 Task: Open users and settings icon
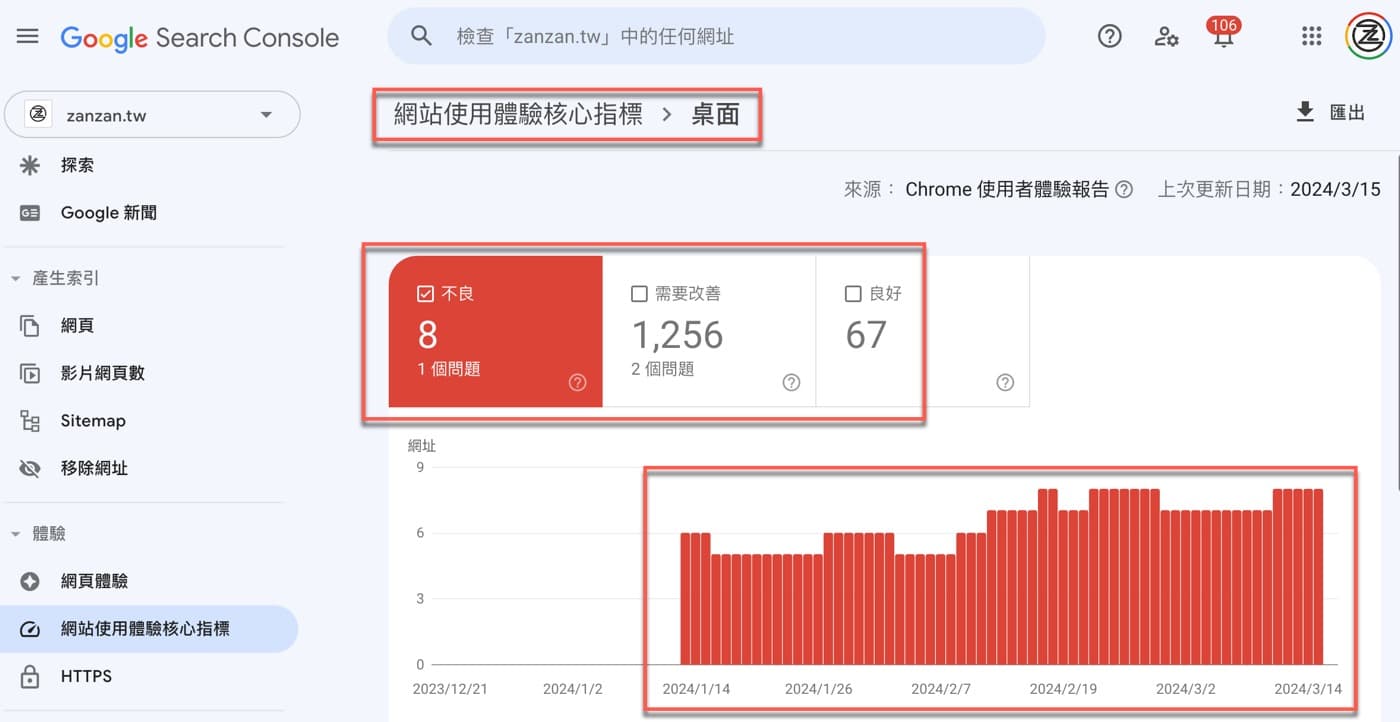1166,37
